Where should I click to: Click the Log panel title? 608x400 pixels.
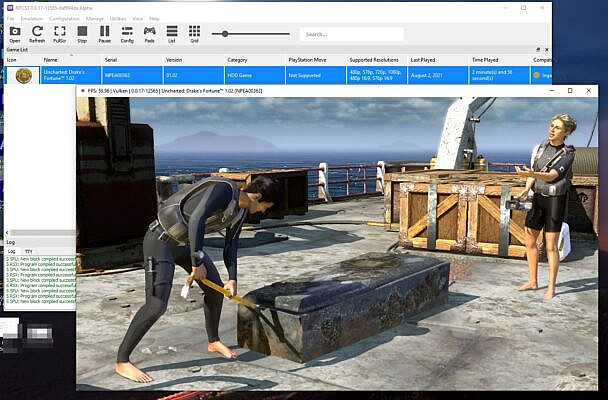[x=10, y=242]
